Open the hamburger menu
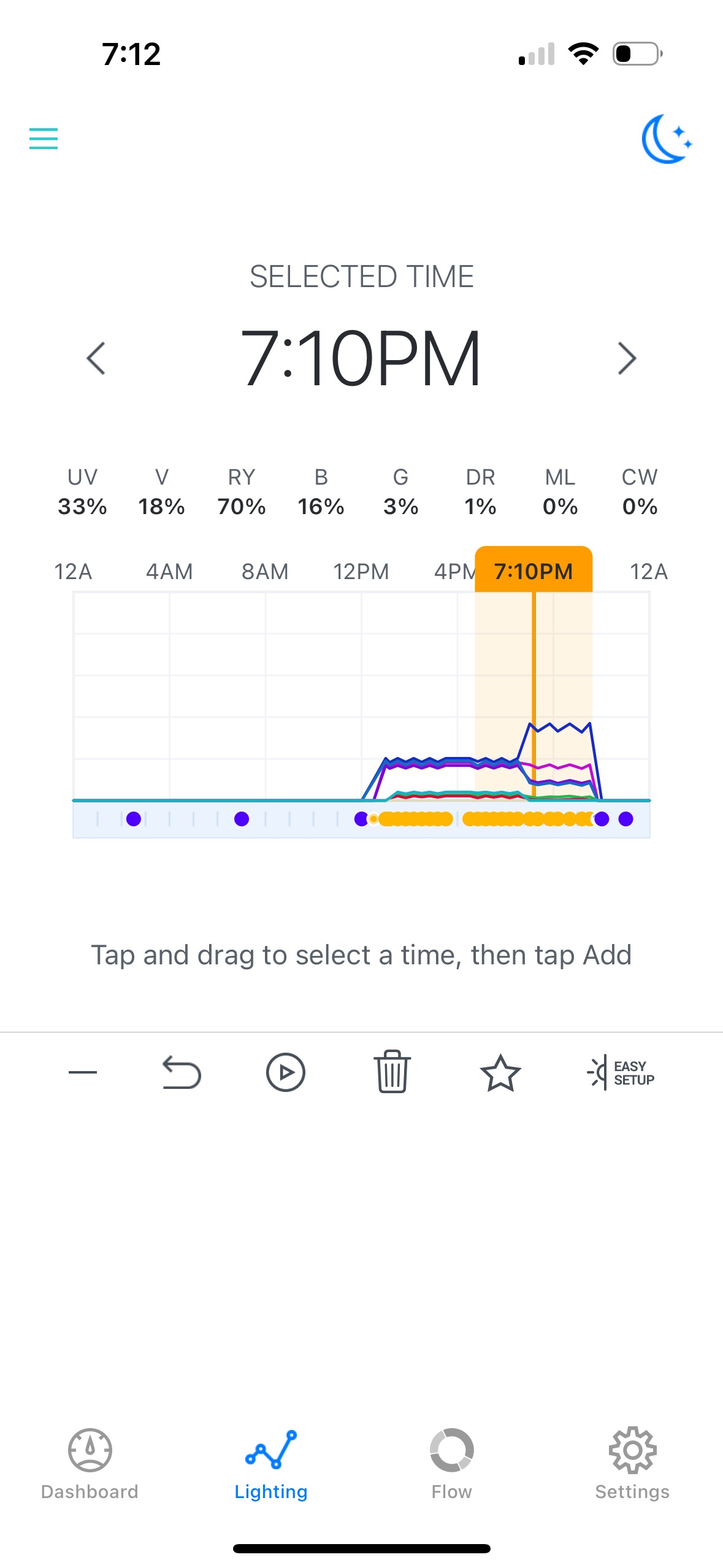Screen dimensions: 723x1568 pos(44,139)
